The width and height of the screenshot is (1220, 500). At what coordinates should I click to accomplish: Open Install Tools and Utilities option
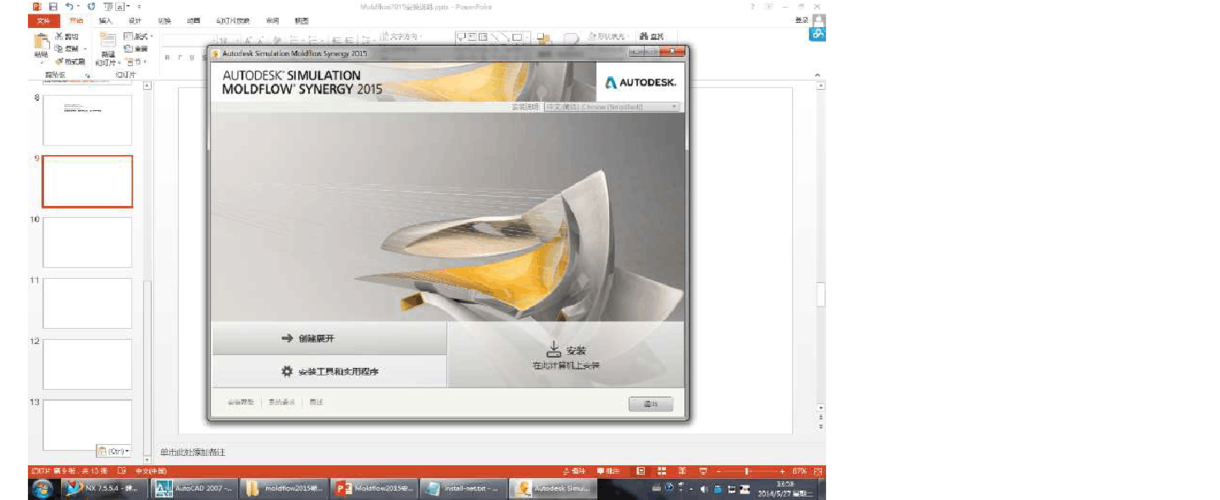click(329, 371)
